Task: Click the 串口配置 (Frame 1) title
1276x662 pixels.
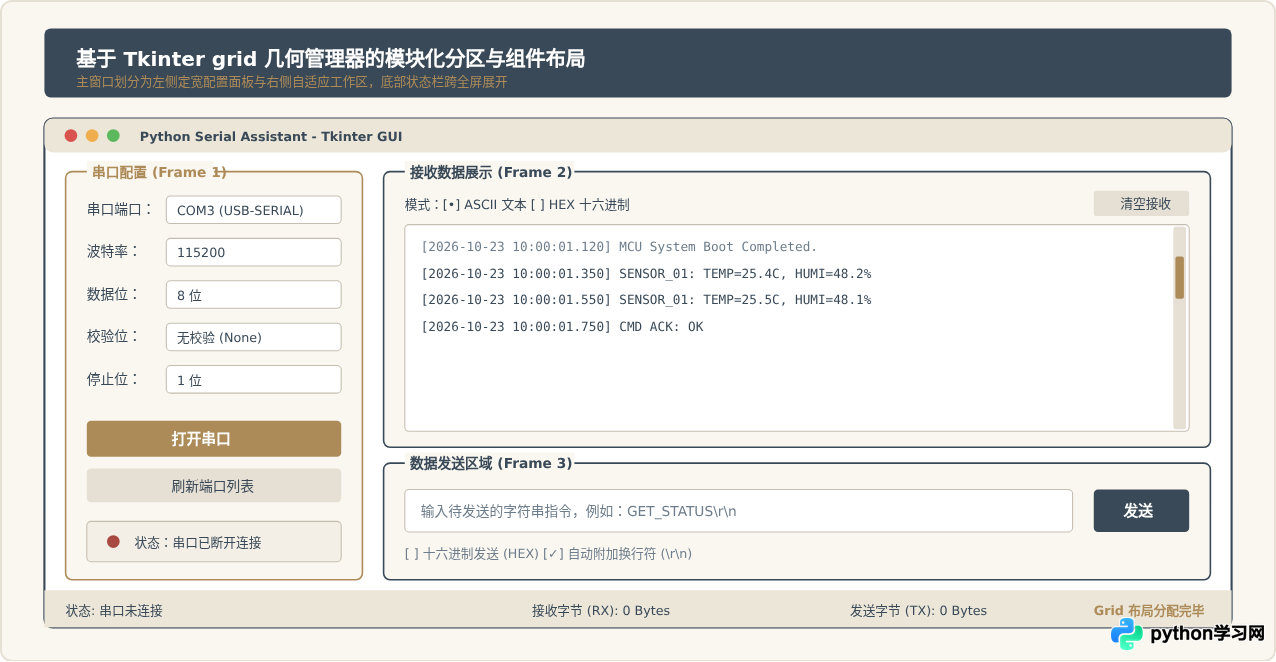Action: (x=159, y=172)
